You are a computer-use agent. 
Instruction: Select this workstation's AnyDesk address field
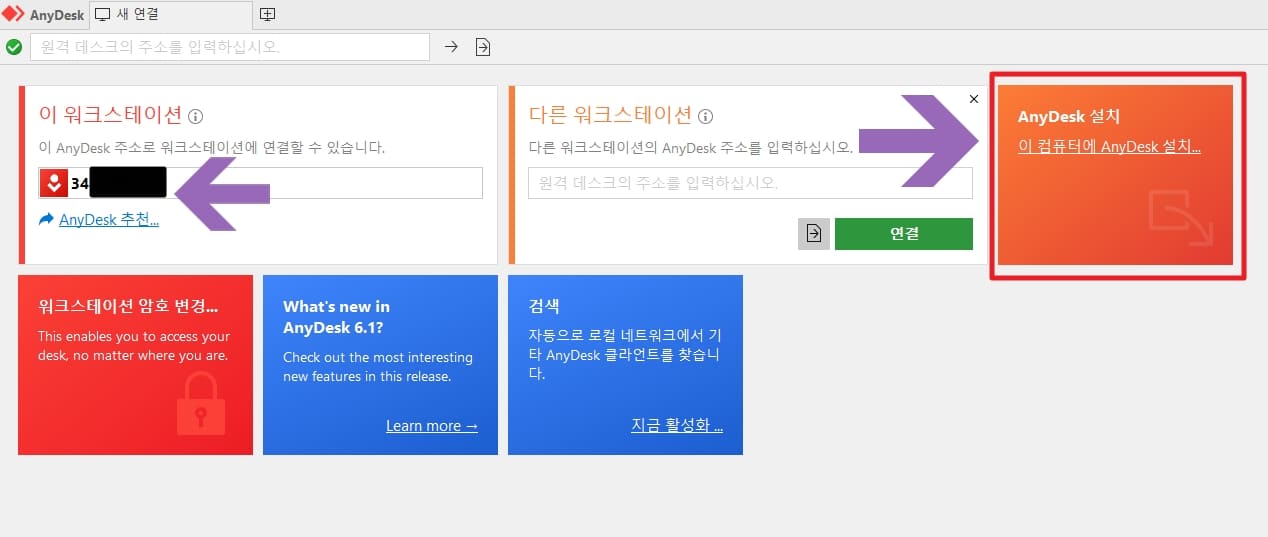[261, 183]
